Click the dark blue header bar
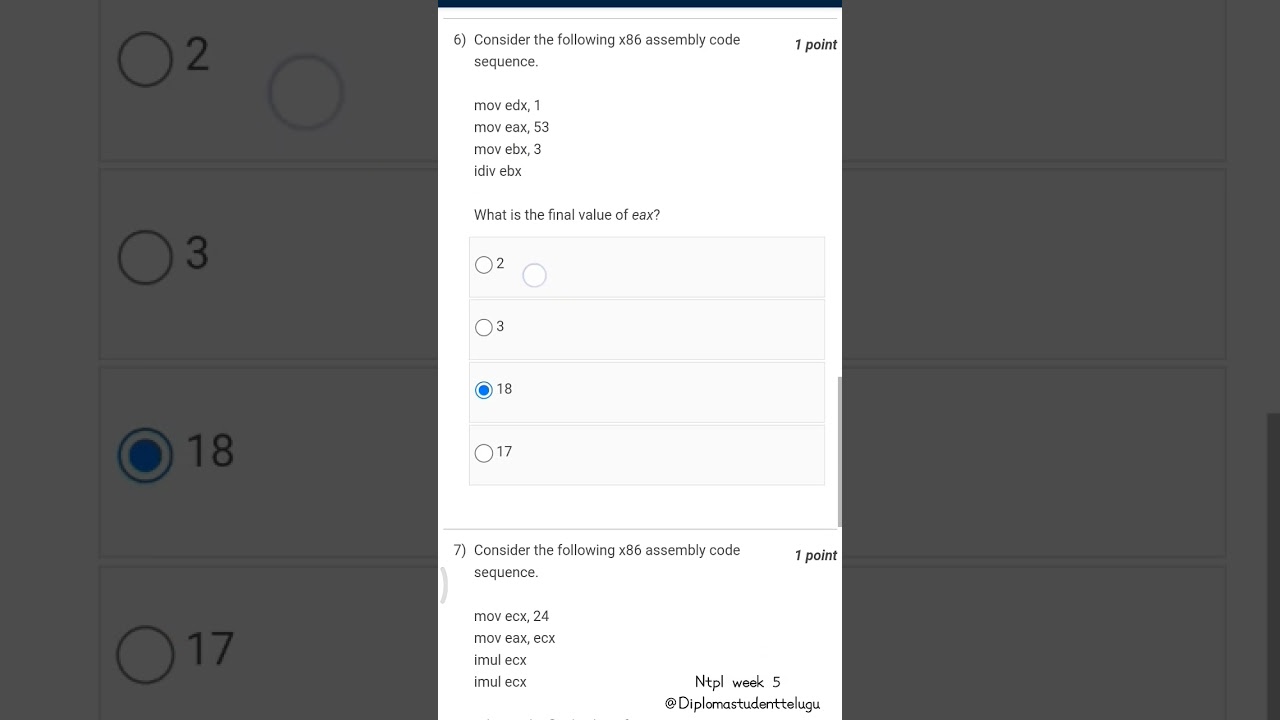Viewport: 1280px width, 720px height. [x=640, y=4]
